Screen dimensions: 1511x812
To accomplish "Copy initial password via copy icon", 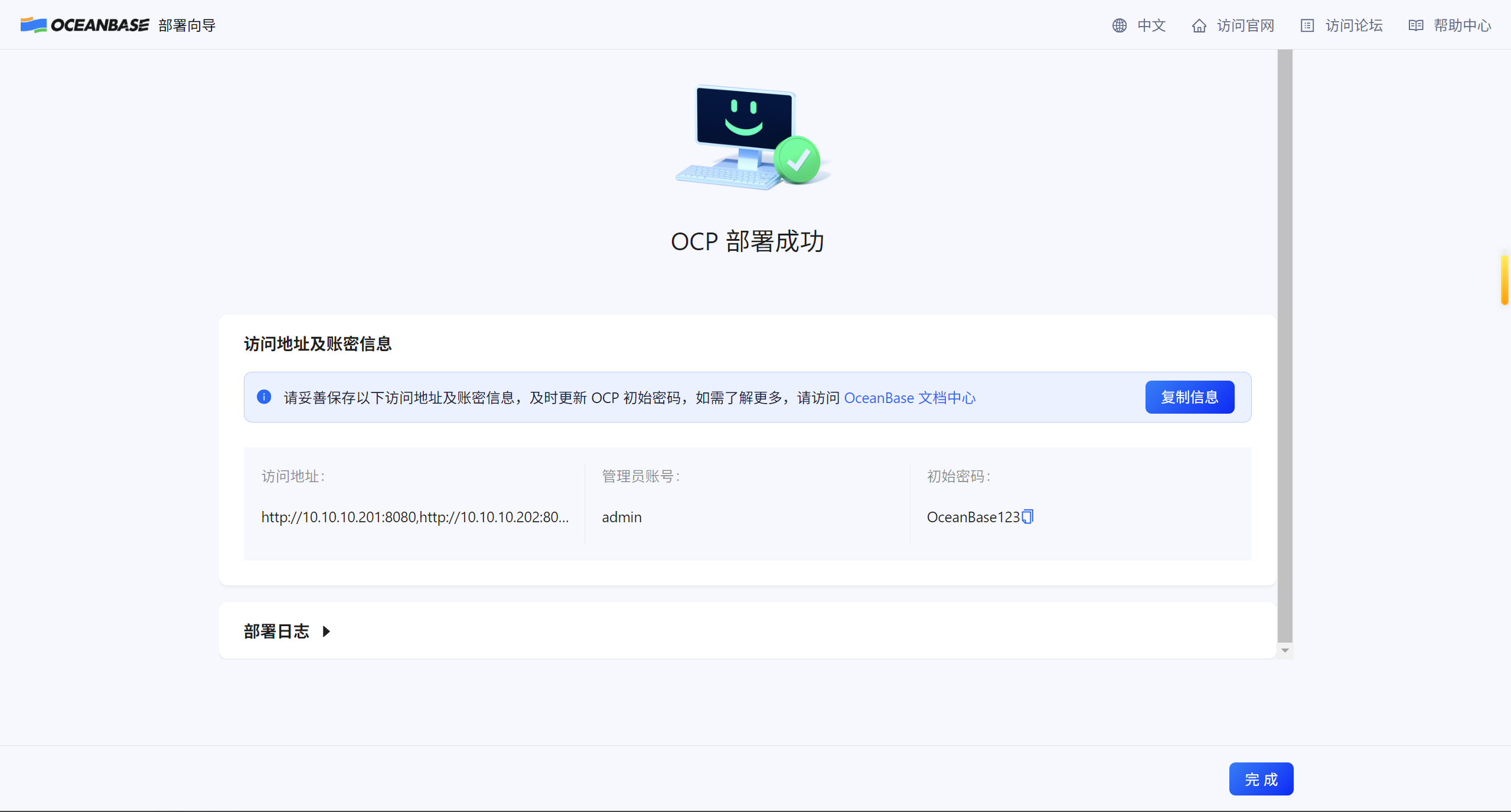I will (x=1027, y=517).
